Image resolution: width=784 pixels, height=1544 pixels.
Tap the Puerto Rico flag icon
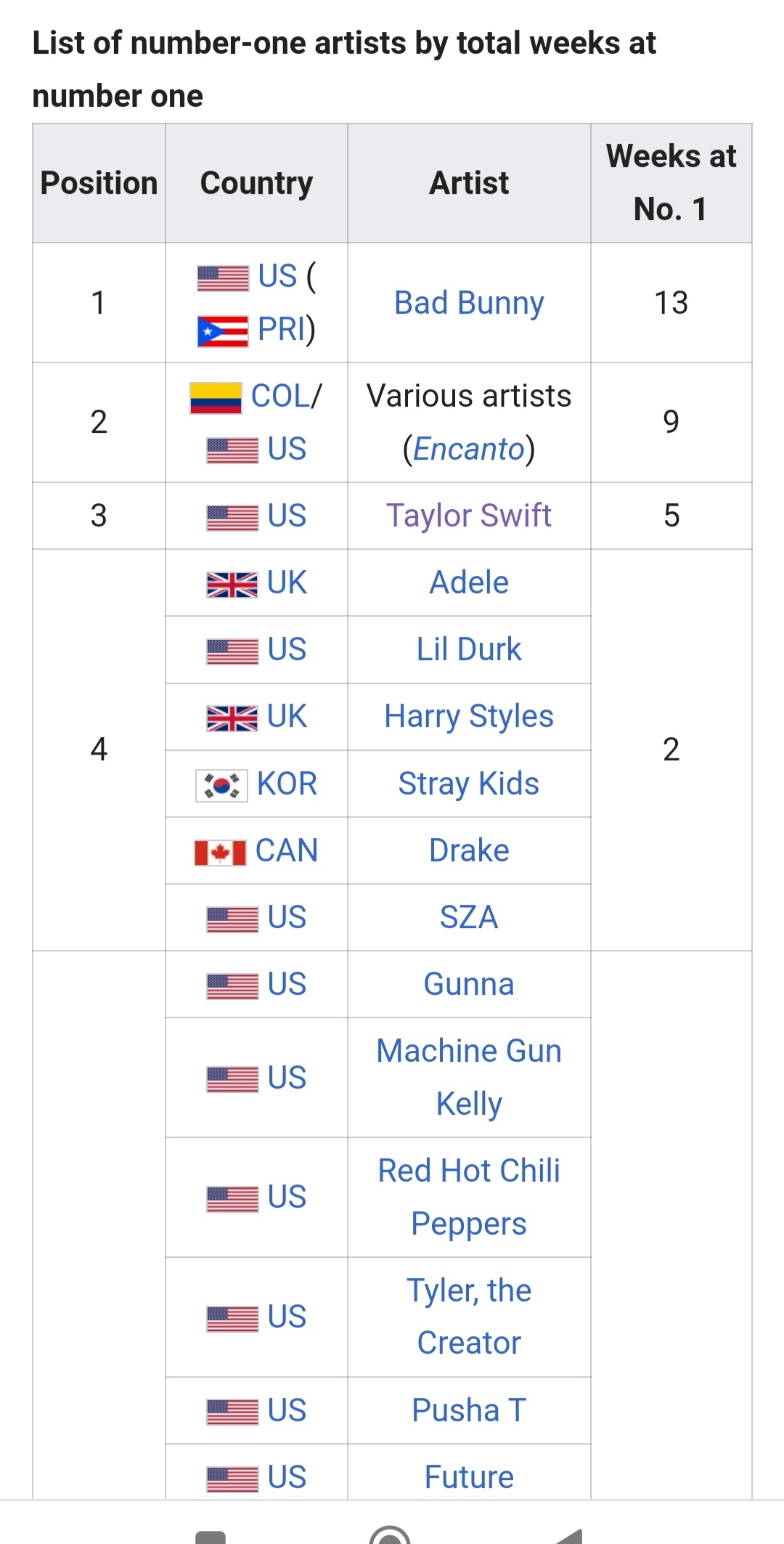pos(223,331)
